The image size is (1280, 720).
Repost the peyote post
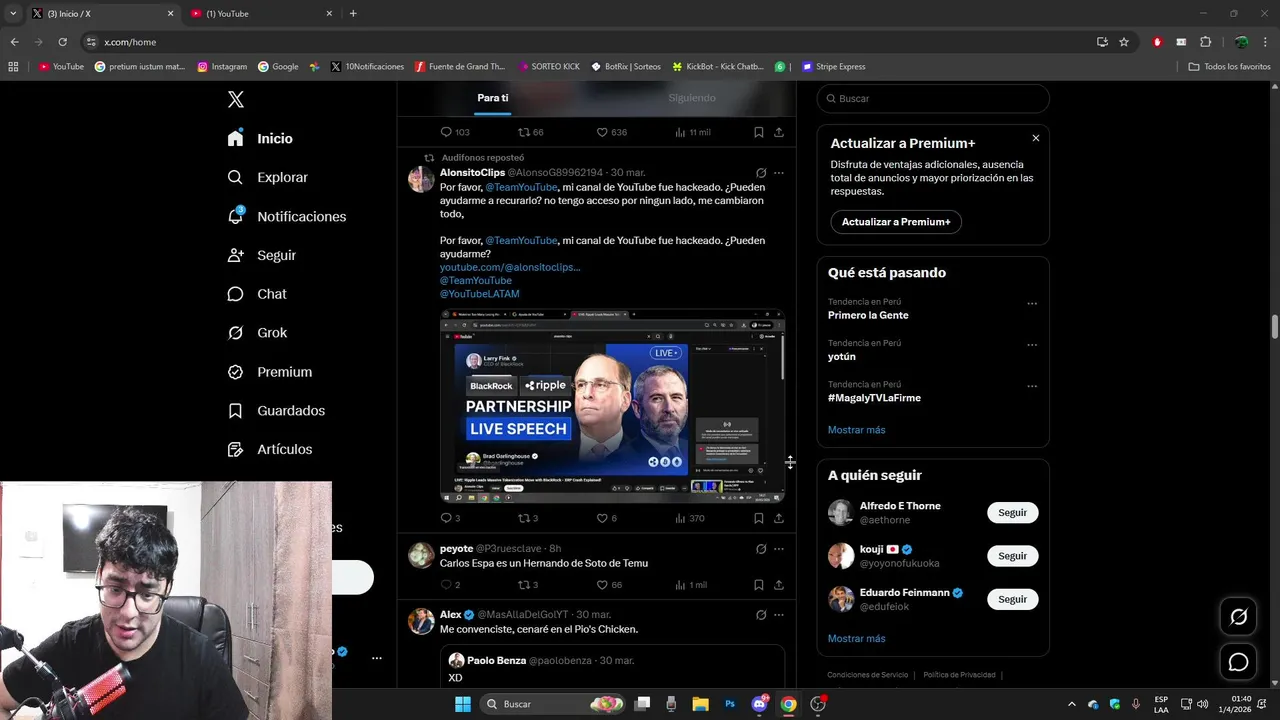coord(523,585)
